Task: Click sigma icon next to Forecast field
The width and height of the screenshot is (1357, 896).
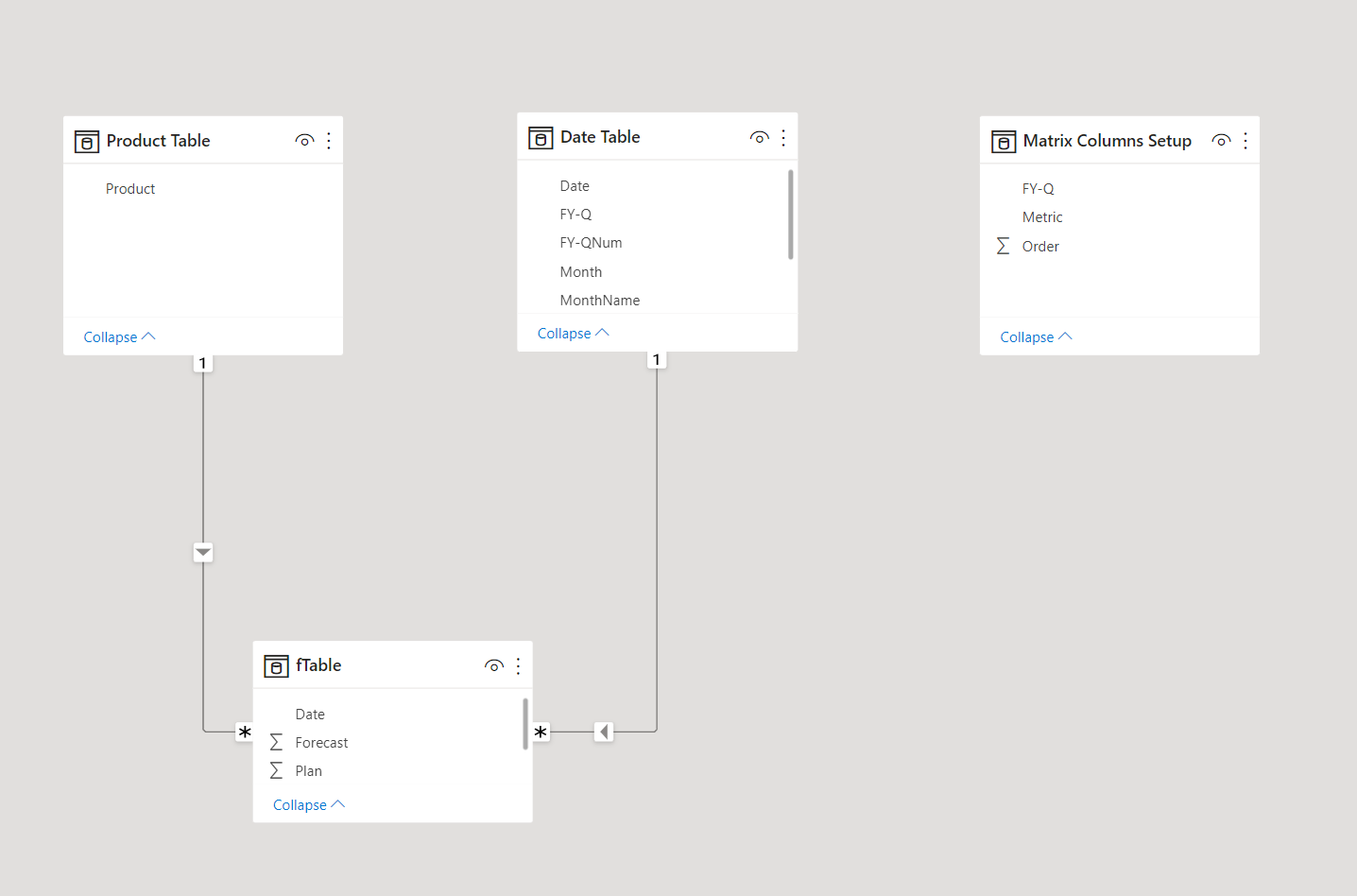Action: tap(276, 742)
